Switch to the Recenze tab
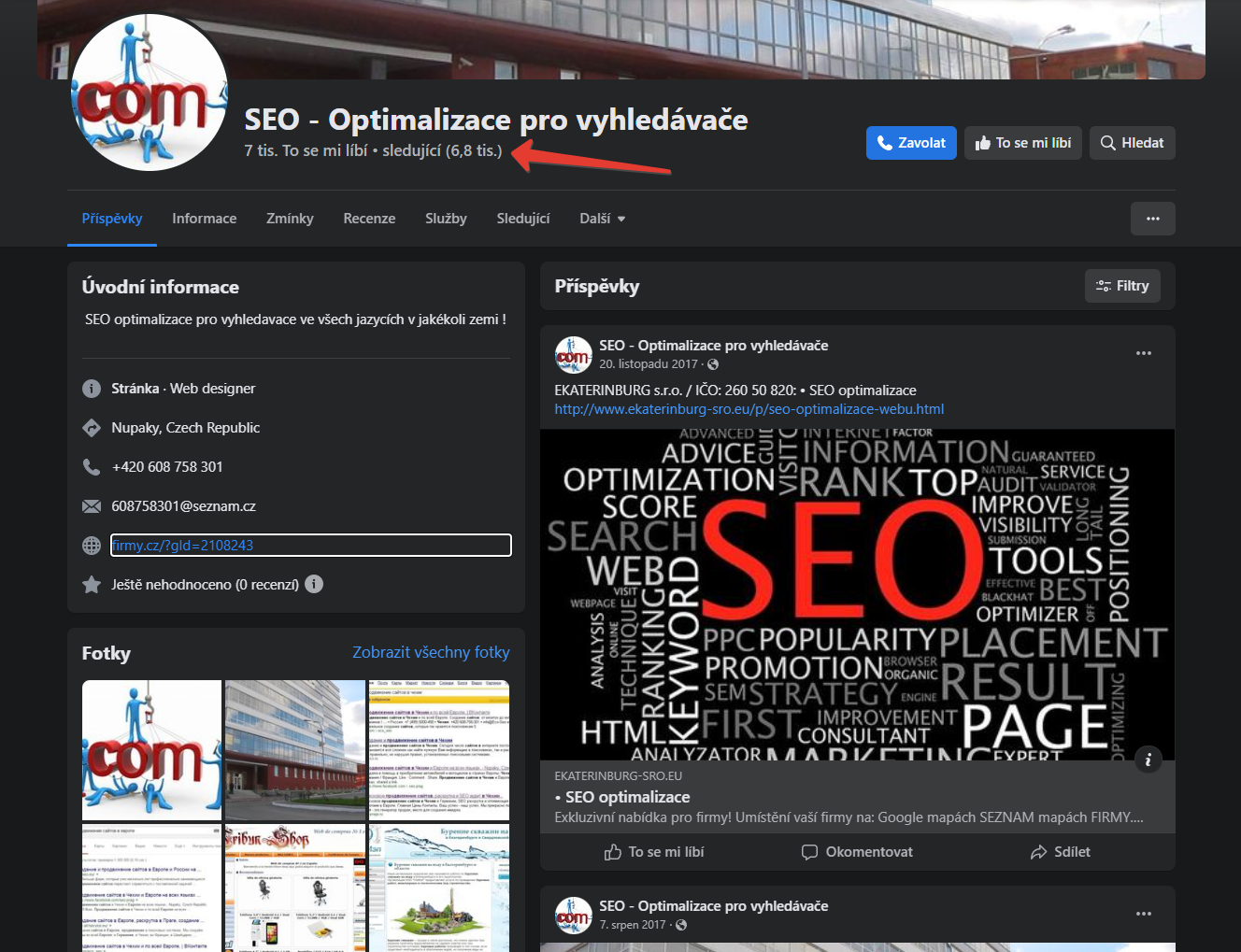The image size is (1241, 952). [369, 219]
